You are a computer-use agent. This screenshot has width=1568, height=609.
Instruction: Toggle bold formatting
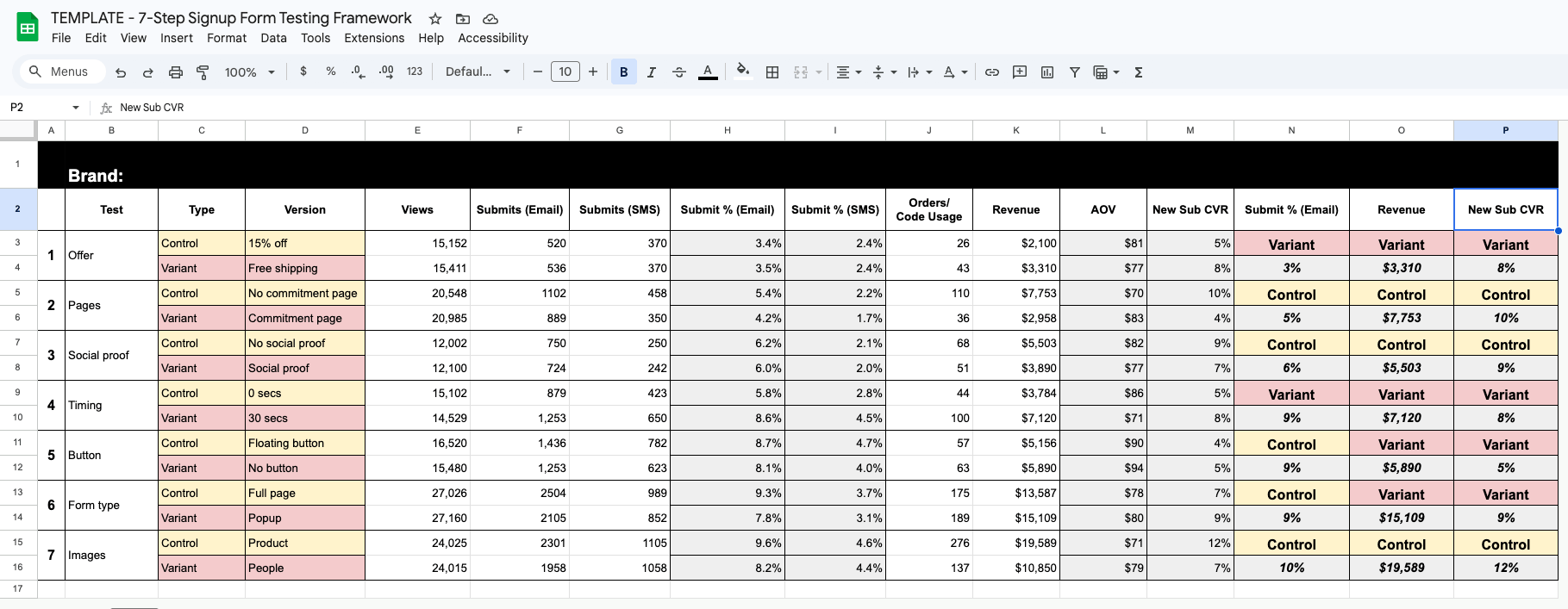click(x=623, y=72)
